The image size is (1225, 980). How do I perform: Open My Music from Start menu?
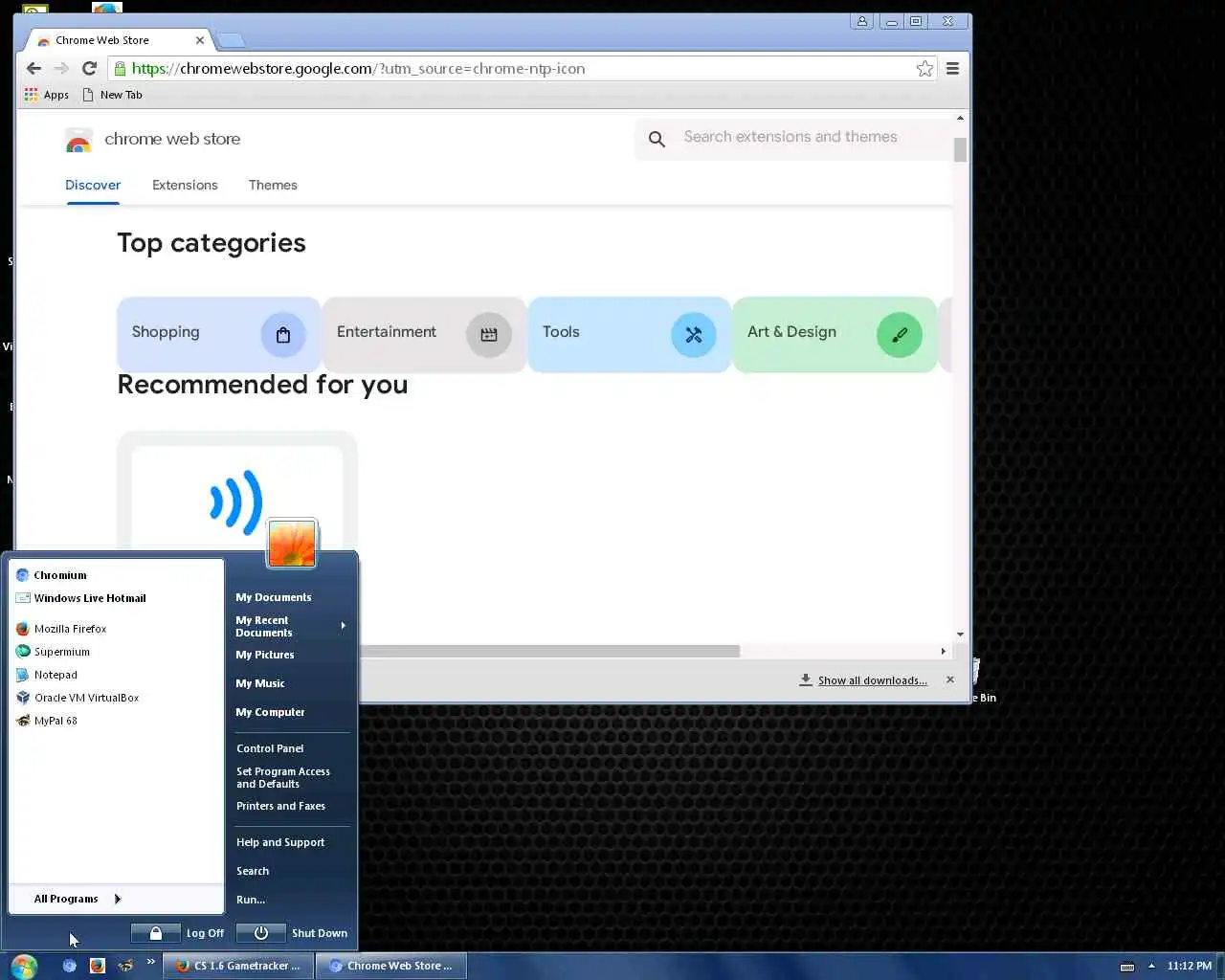pos(260,683)
